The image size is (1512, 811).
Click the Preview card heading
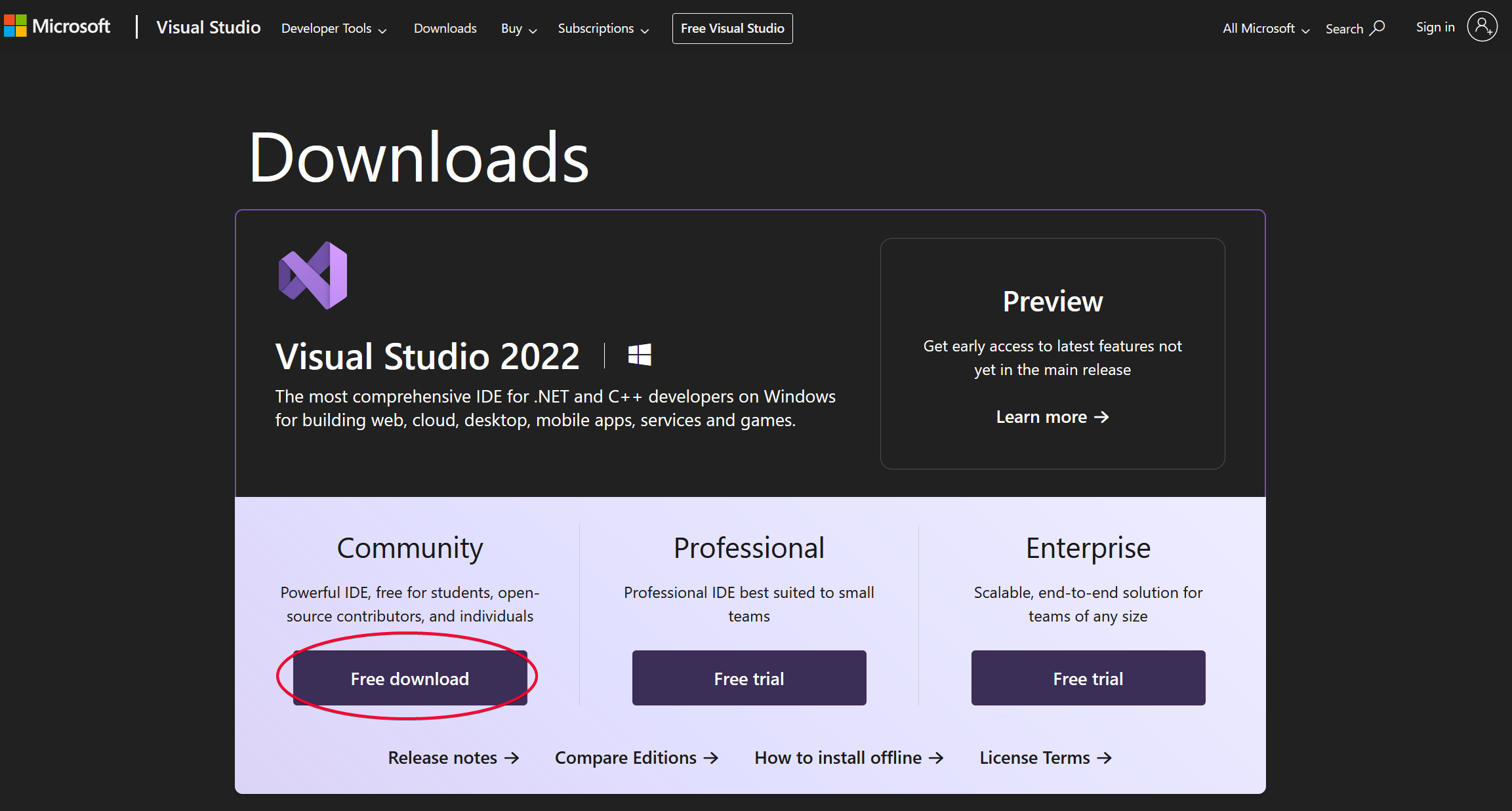[1053, 302]
